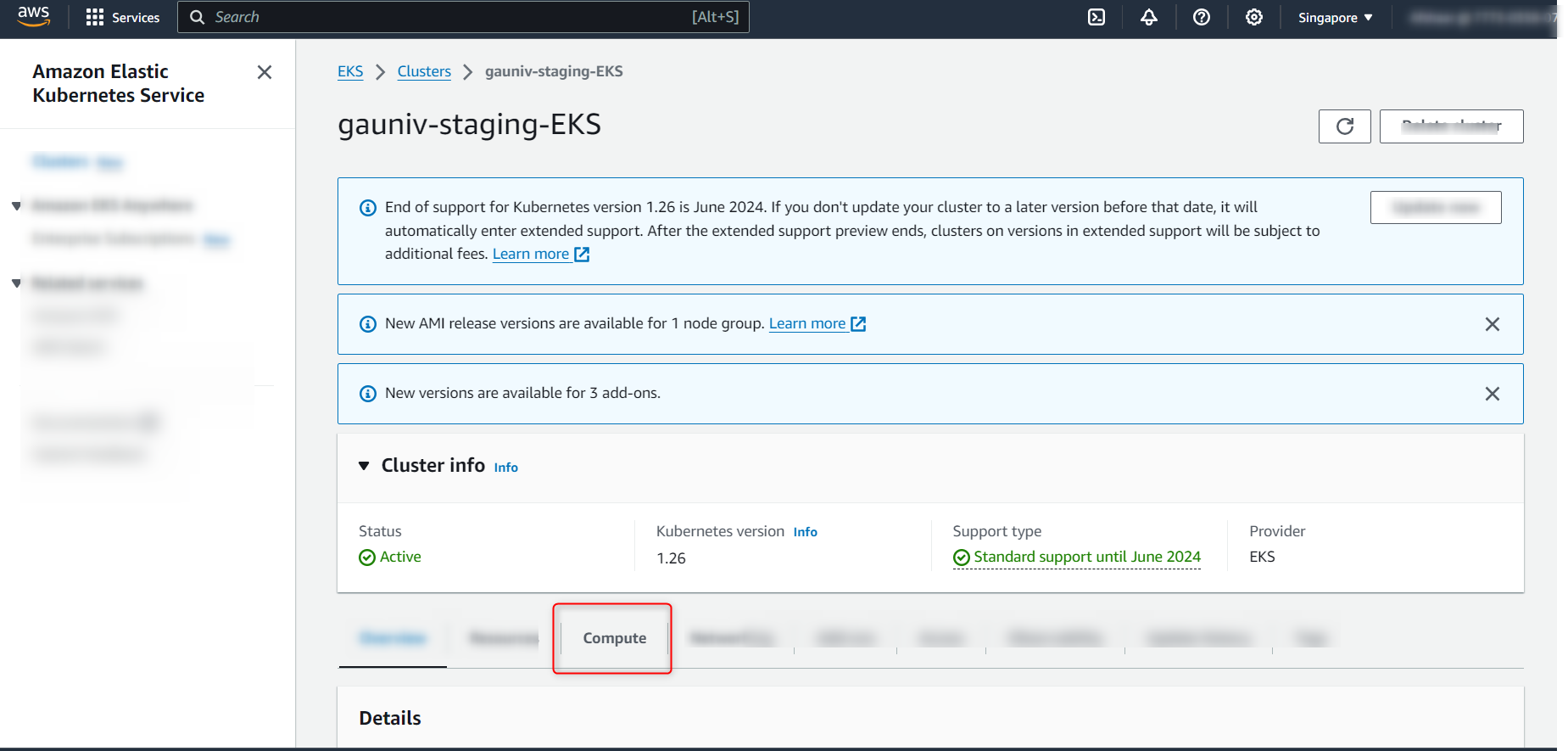1568x751 pixels.
Task: Open Info link next to Kubernetes version
Action: [x=805, y=532]
